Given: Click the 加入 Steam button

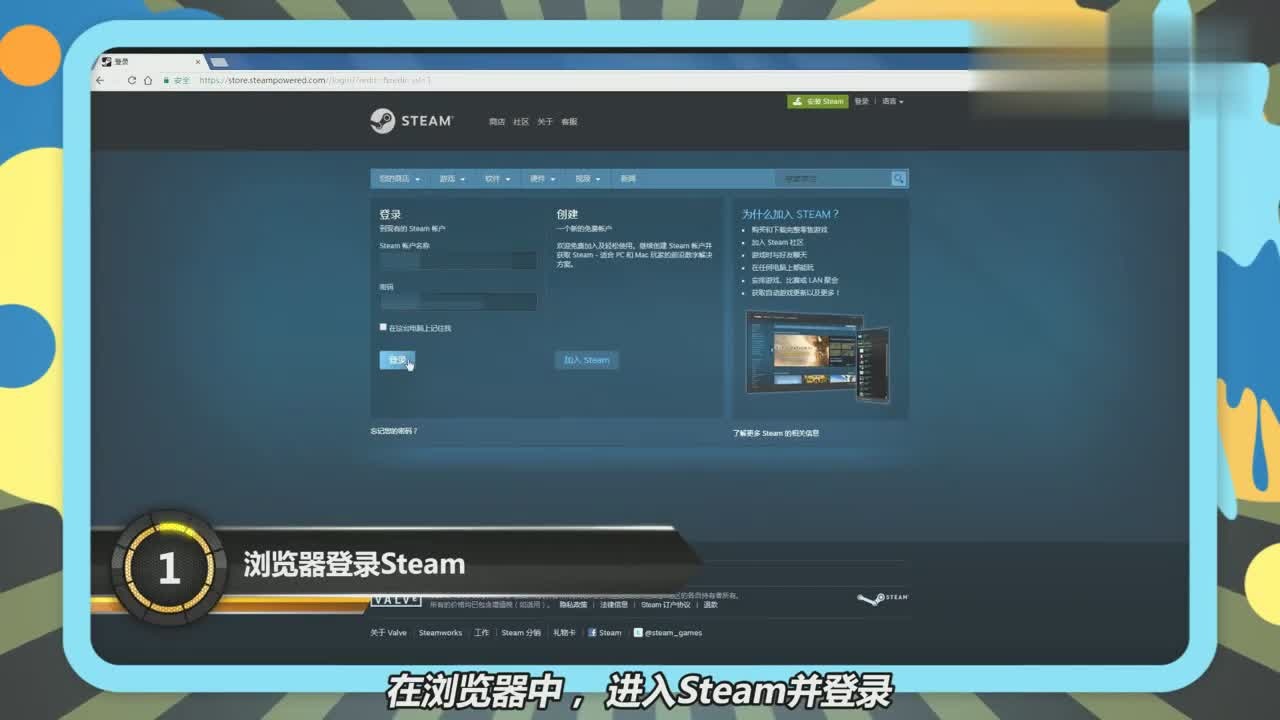Looking at the screenshot, I should pyautogui.click(x=587, y=360).
